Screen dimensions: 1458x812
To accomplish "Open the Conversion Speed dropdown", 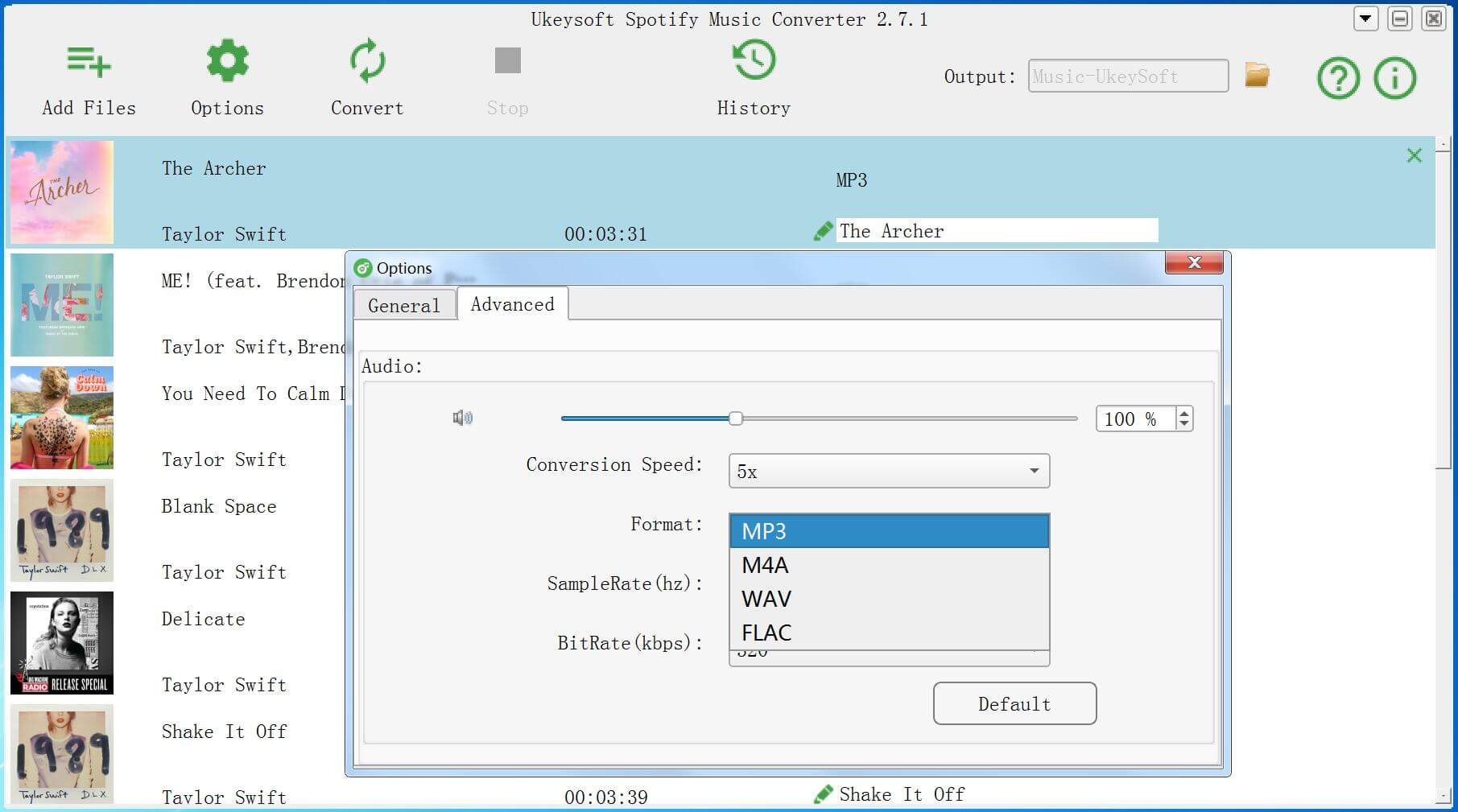I will point(889,471).
